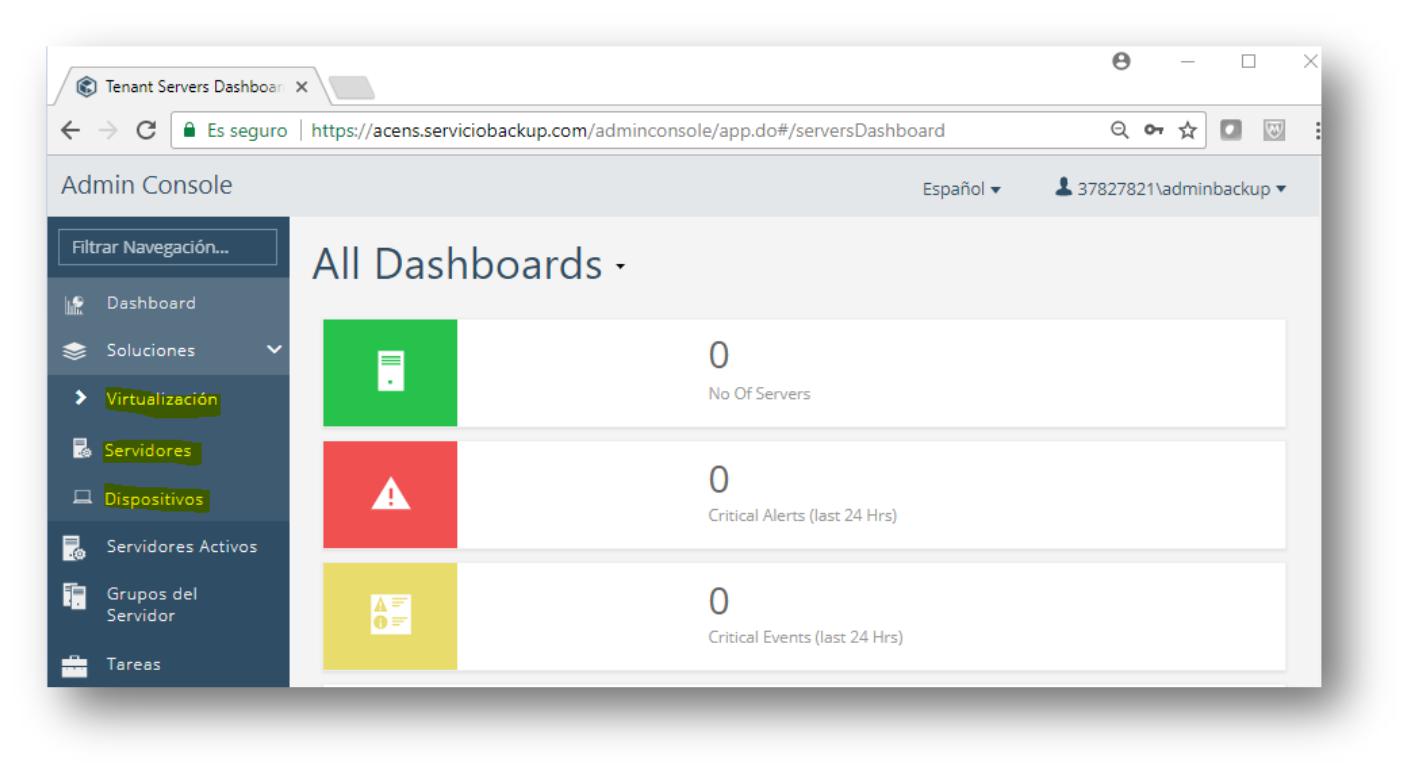Open the 37827821\adminbackup user menu
Image resolution: width=1410 pixels, height=776 pixels.
[x=1171, y=188]
